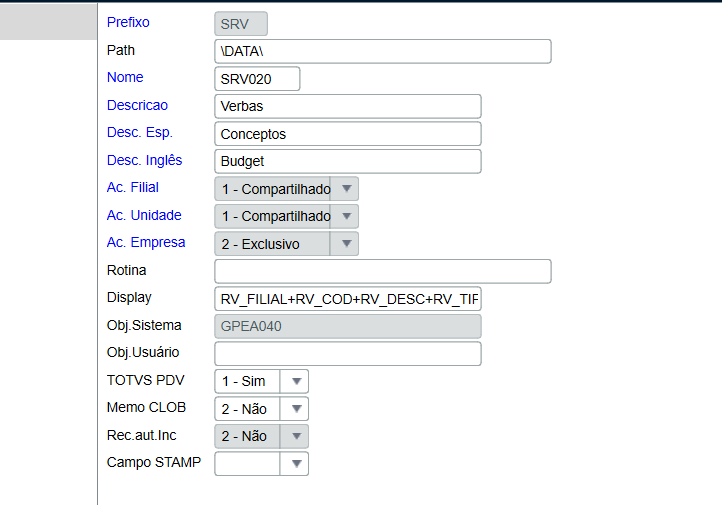
Task: Click the gray left sidebar panel
Action: 48,22
